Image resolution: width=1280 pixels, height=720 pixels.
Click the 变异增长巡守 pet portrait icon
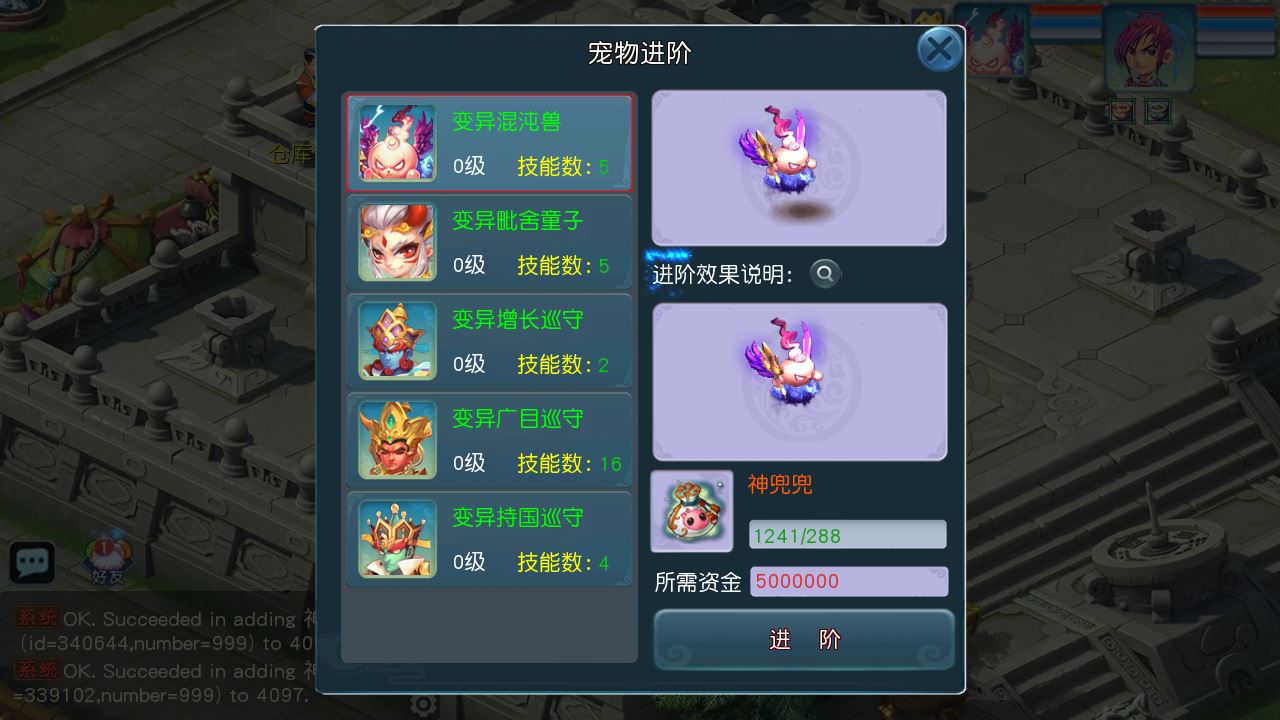tap(397, 341)
